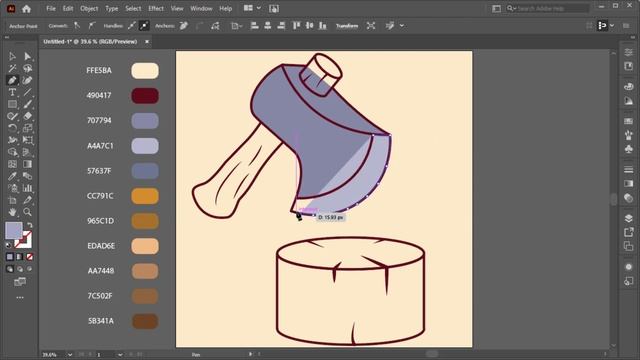Select the Artboard tool
The image size is (640, 360).
tap(12, 200)
